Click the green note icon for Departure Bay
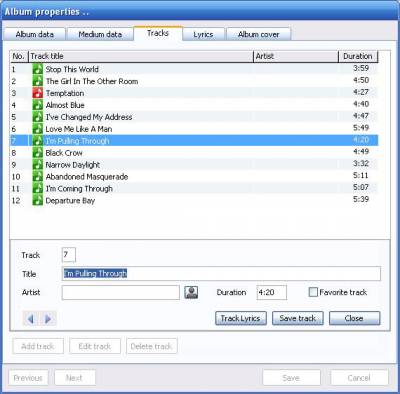 [x=38, y=200]
